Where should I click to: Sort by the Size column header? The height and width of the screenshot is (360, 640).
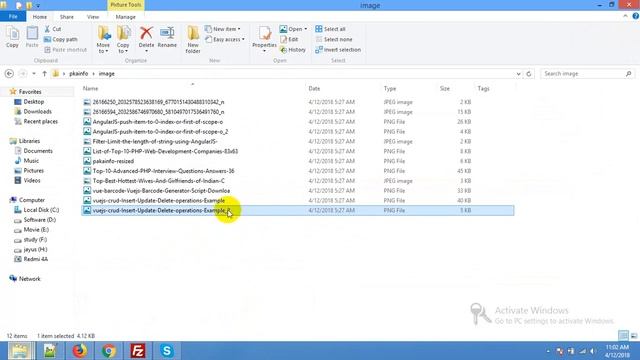[445, 88]
